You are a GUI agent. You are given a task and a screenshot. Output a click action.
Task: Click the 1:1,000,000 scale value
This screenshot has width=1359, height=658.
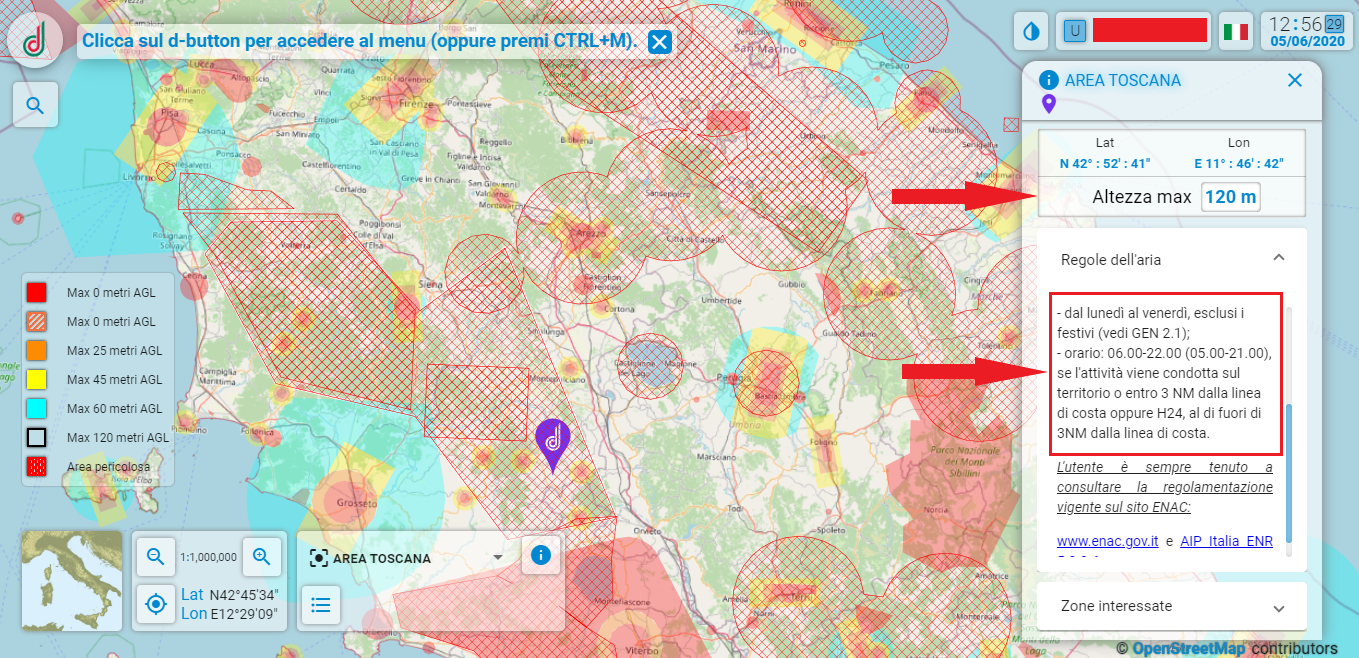pos(208,558)
